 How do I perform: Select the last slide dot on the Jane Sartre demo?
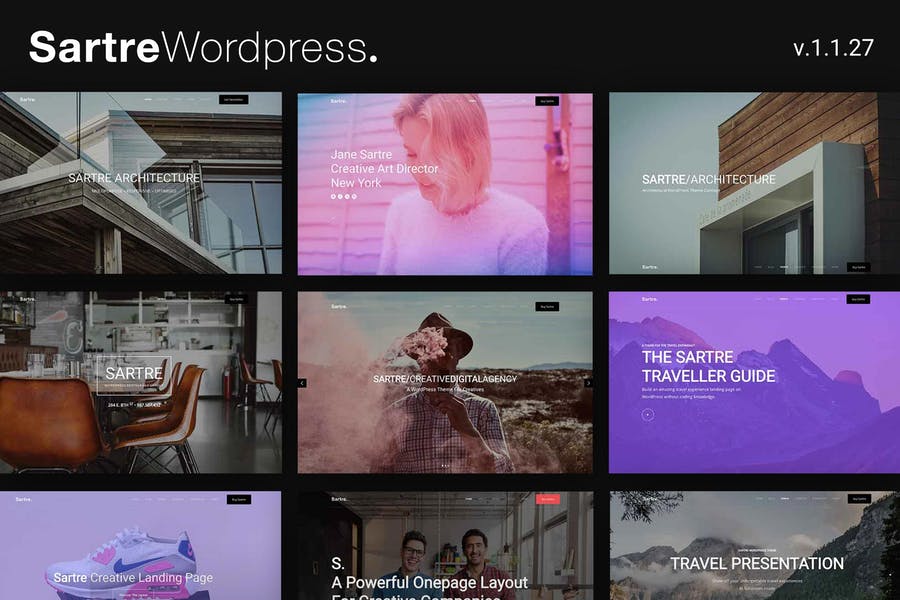(x=353, y=196)
